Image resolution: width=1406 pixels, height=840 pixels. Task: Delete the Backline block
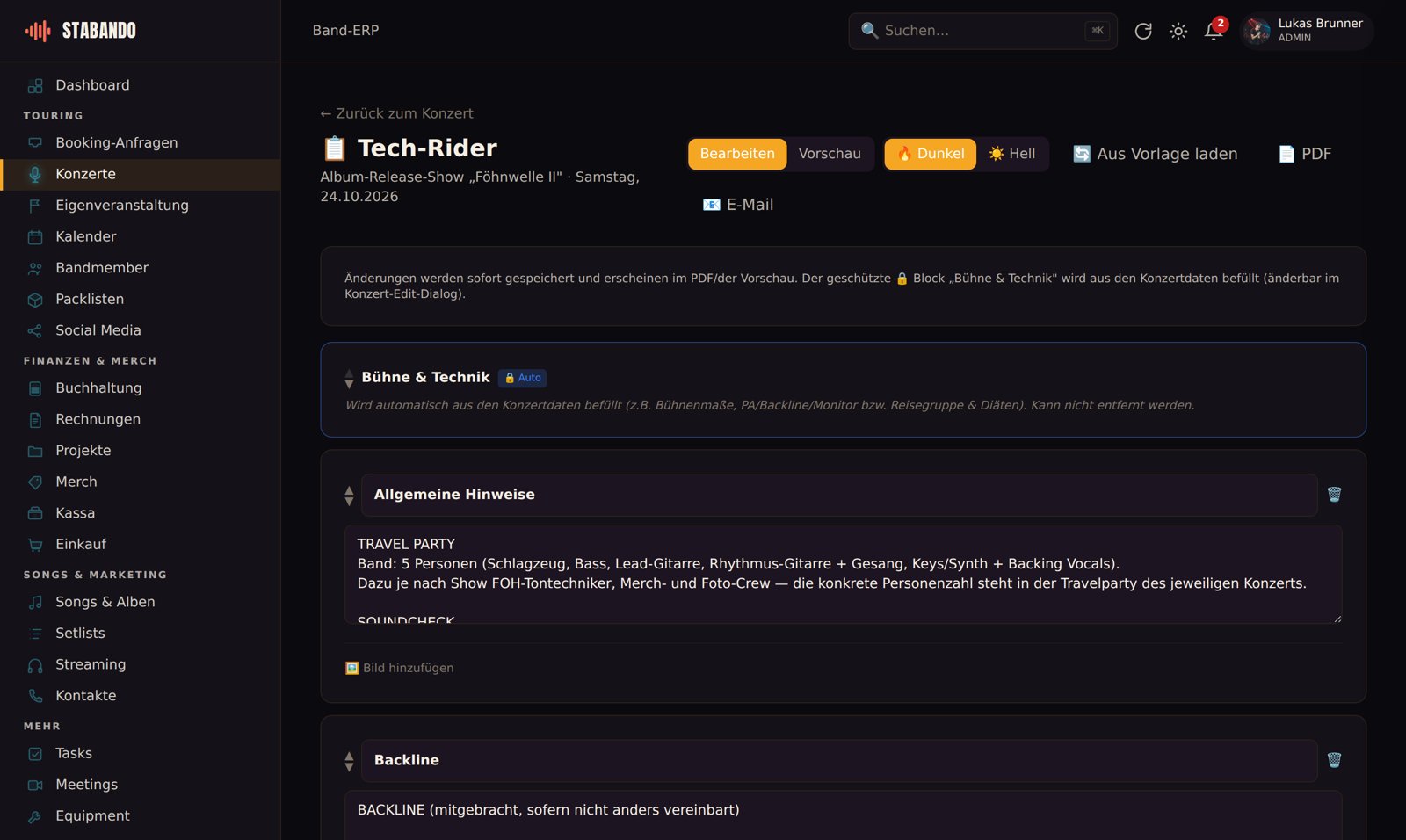(x=1334, y=760)
